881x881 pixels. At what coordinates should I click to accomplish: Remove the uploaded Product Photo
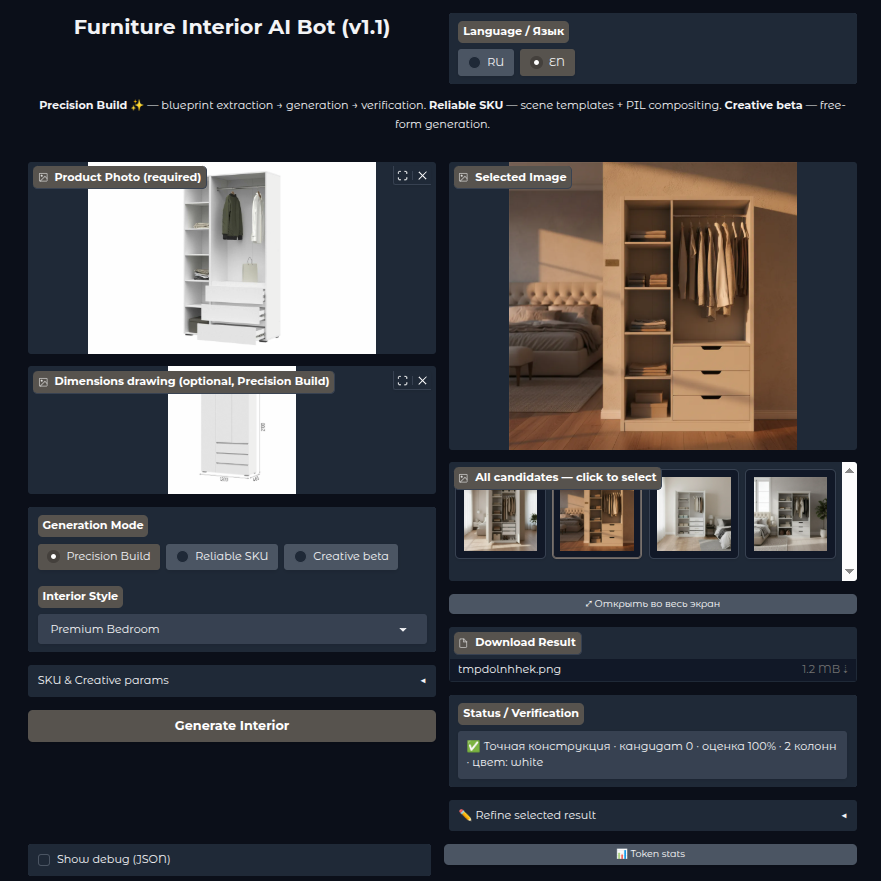(x=422, y=175)
